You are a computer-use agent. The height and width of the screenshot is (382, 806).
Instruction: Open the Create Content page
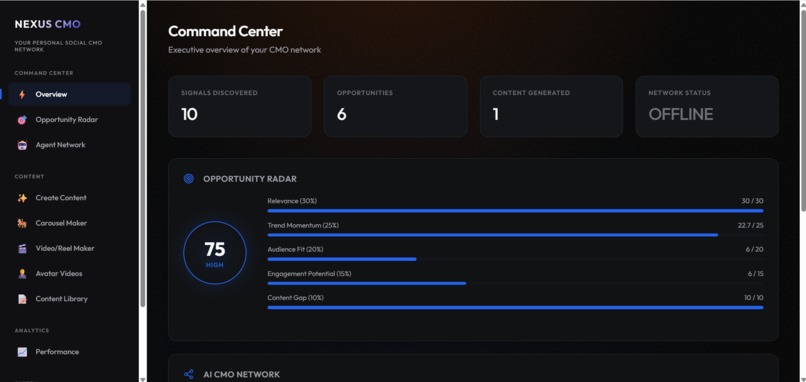(x=69, y=198)
